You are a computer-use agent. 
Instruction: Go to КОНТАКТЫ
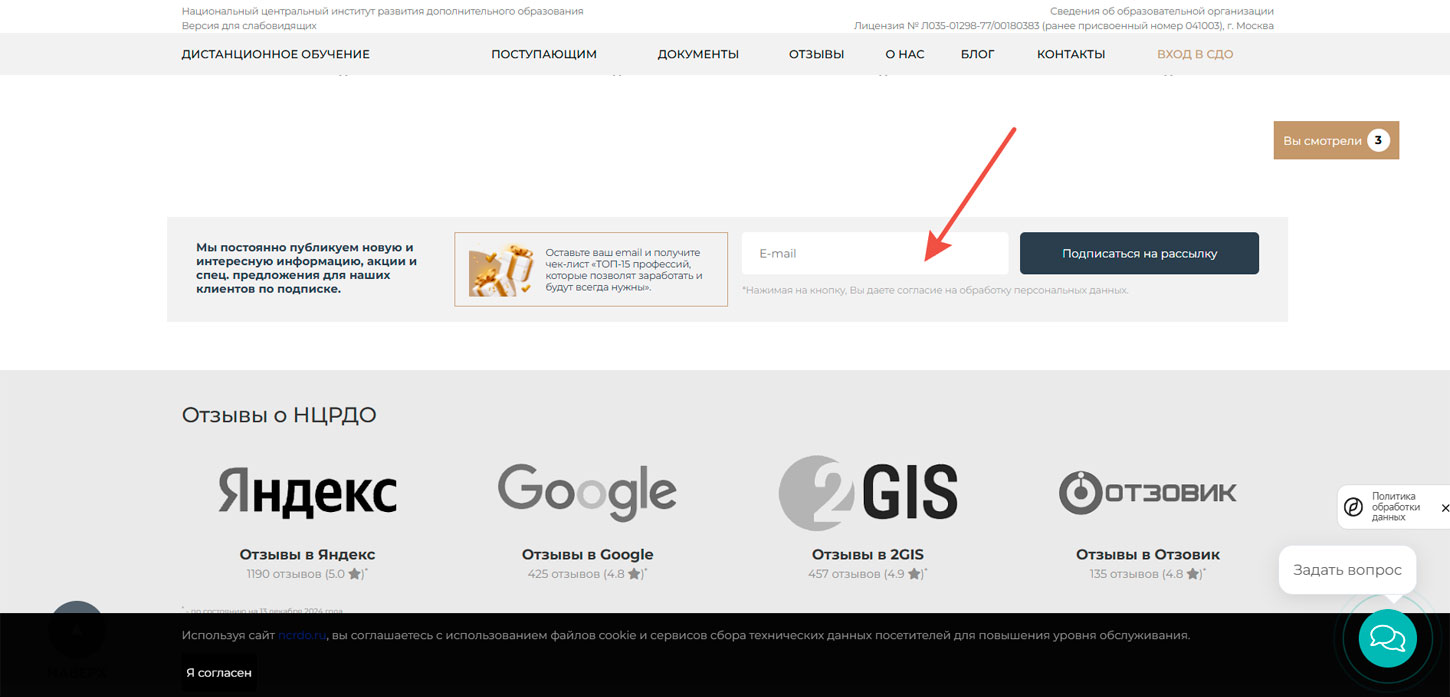click(1071, 54)
